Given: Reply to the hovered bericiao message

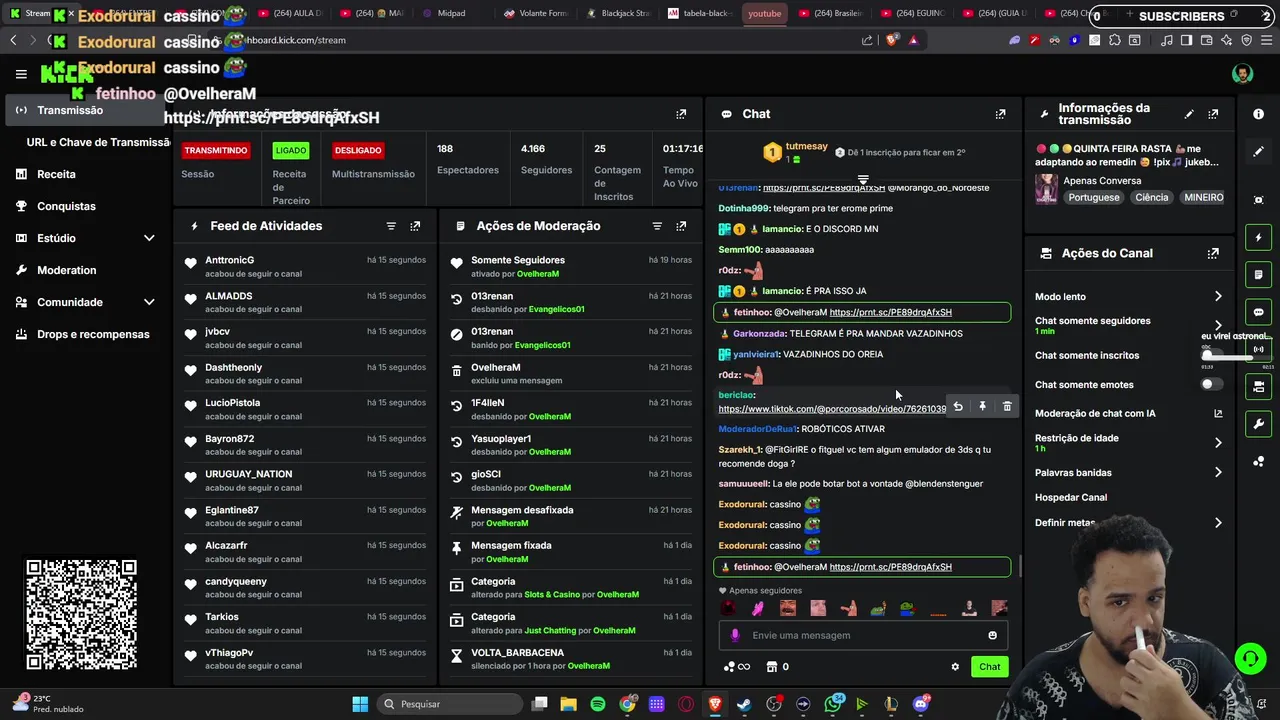Looking at the screenshot, I should pyautogui.click(x=958, y=407).
